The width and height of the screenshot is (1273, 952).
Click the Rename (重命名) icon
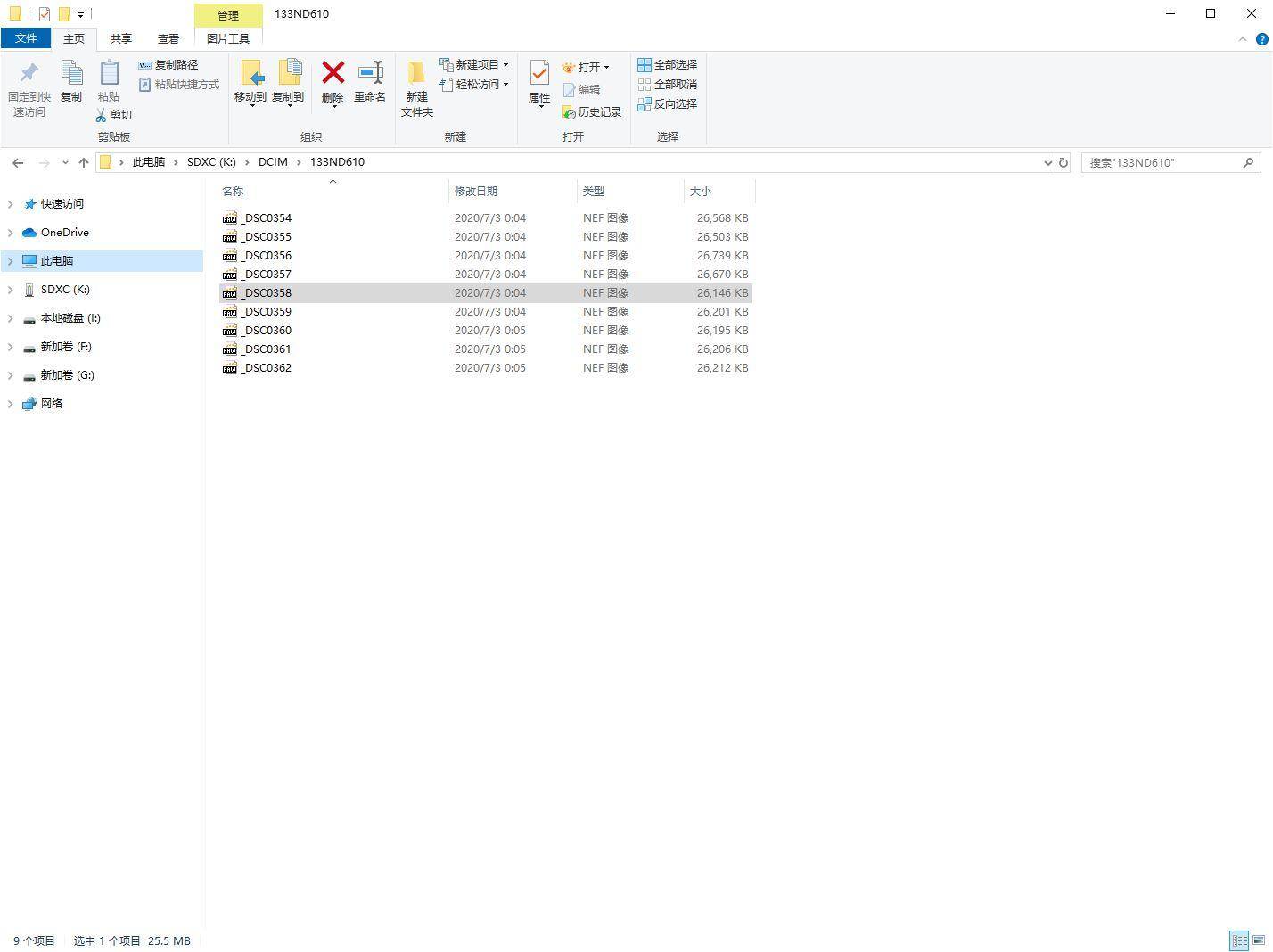(370, 73)
